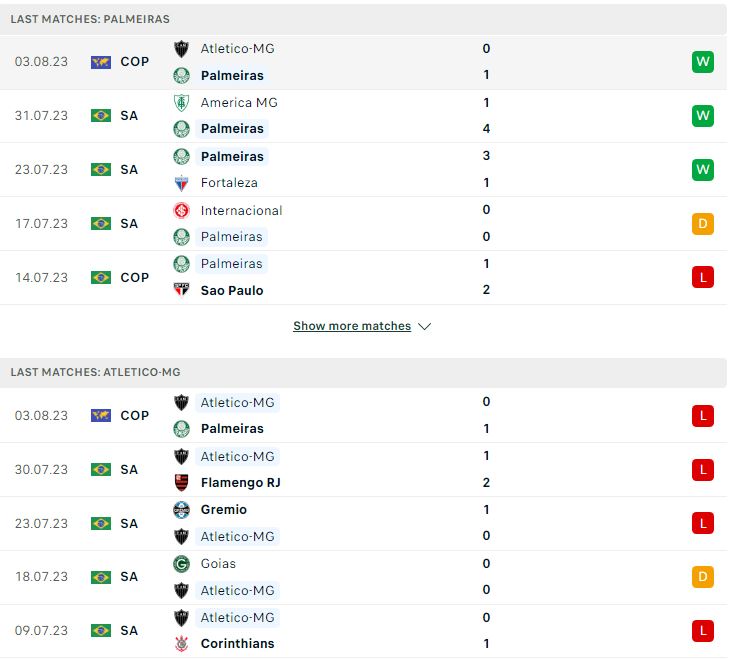Click the Gremio club logo

click(x=181, y=511)
